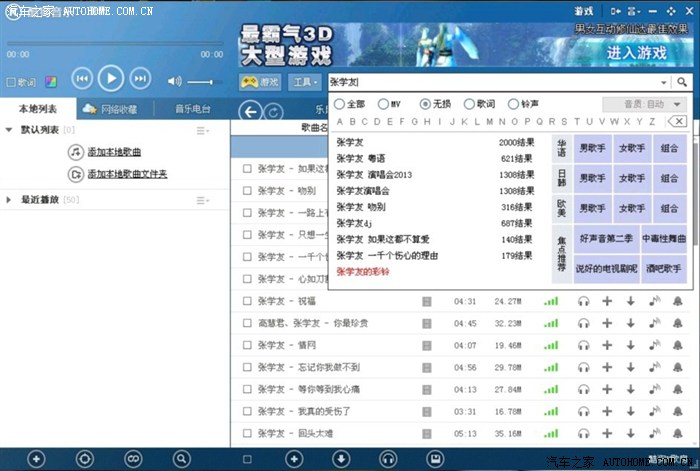Click bottom save disk icon
This screenshot has height=471, width=700.
[x=436, y=458]
